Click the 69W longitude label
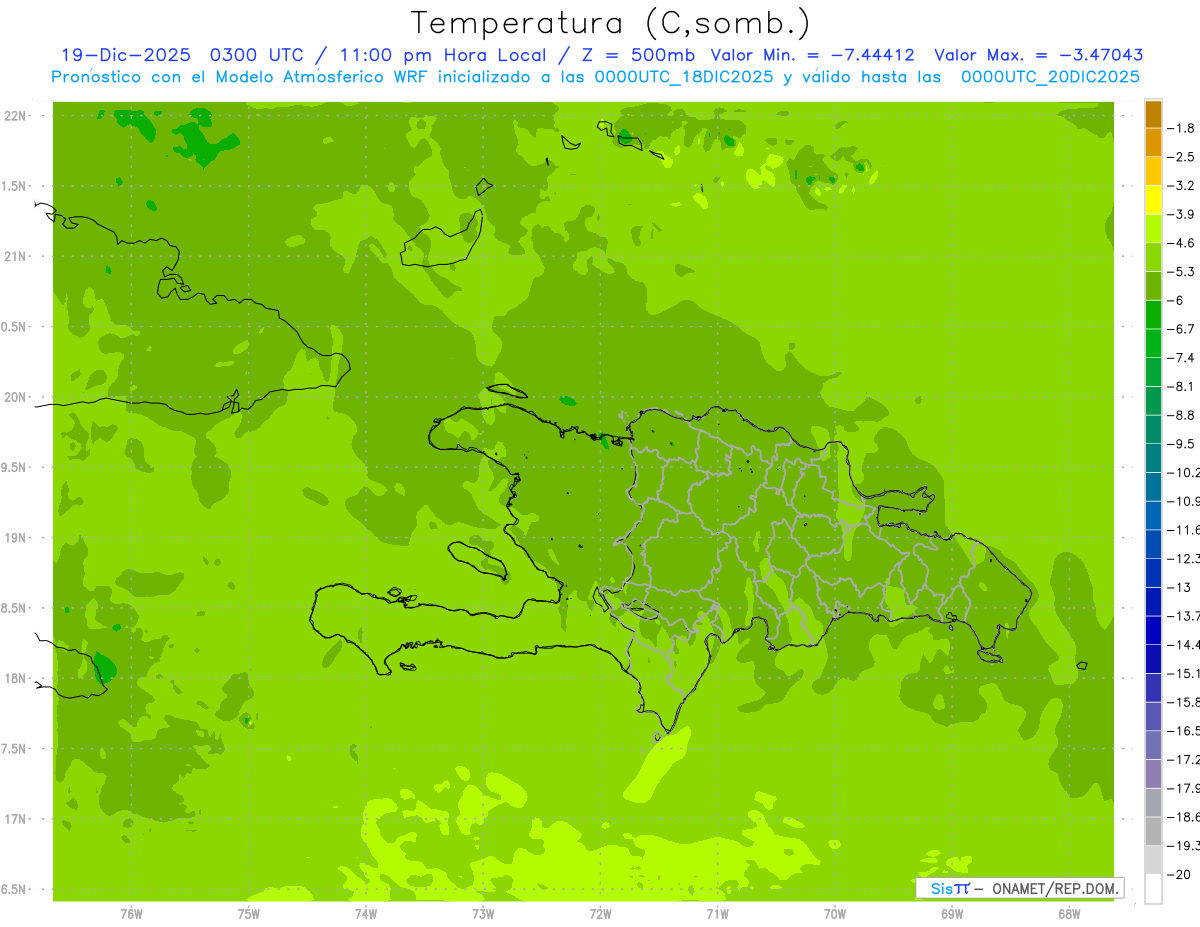Viewport: 1200px width, 927px height. click(x=952, y=914)
